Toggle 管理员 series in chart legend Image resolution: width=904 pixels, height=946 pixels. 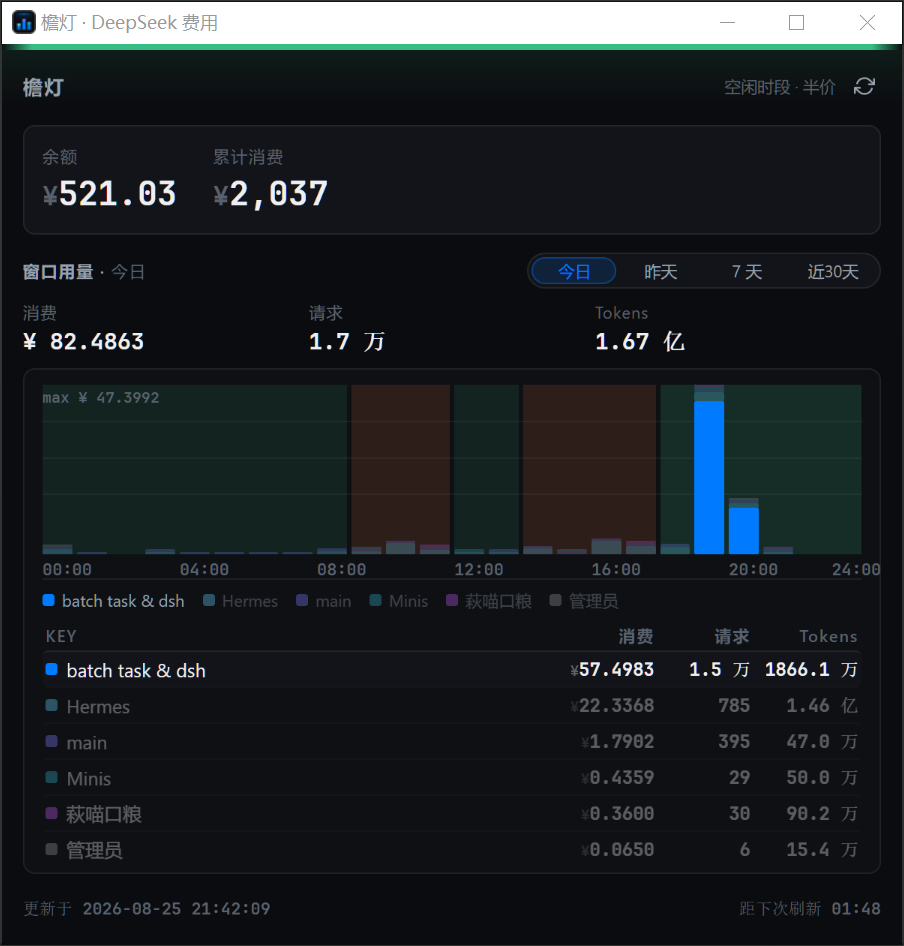[584, 601]
